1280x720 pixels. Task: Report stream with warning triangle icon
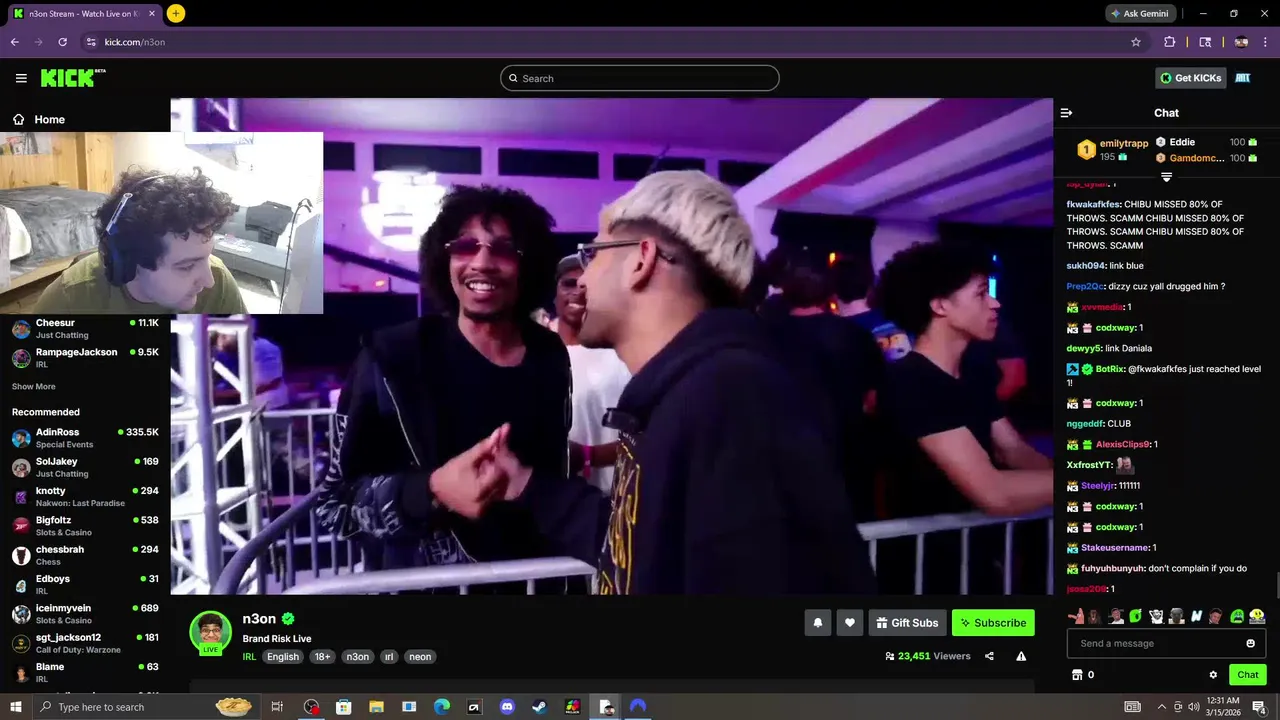(x=1021, y=656)
